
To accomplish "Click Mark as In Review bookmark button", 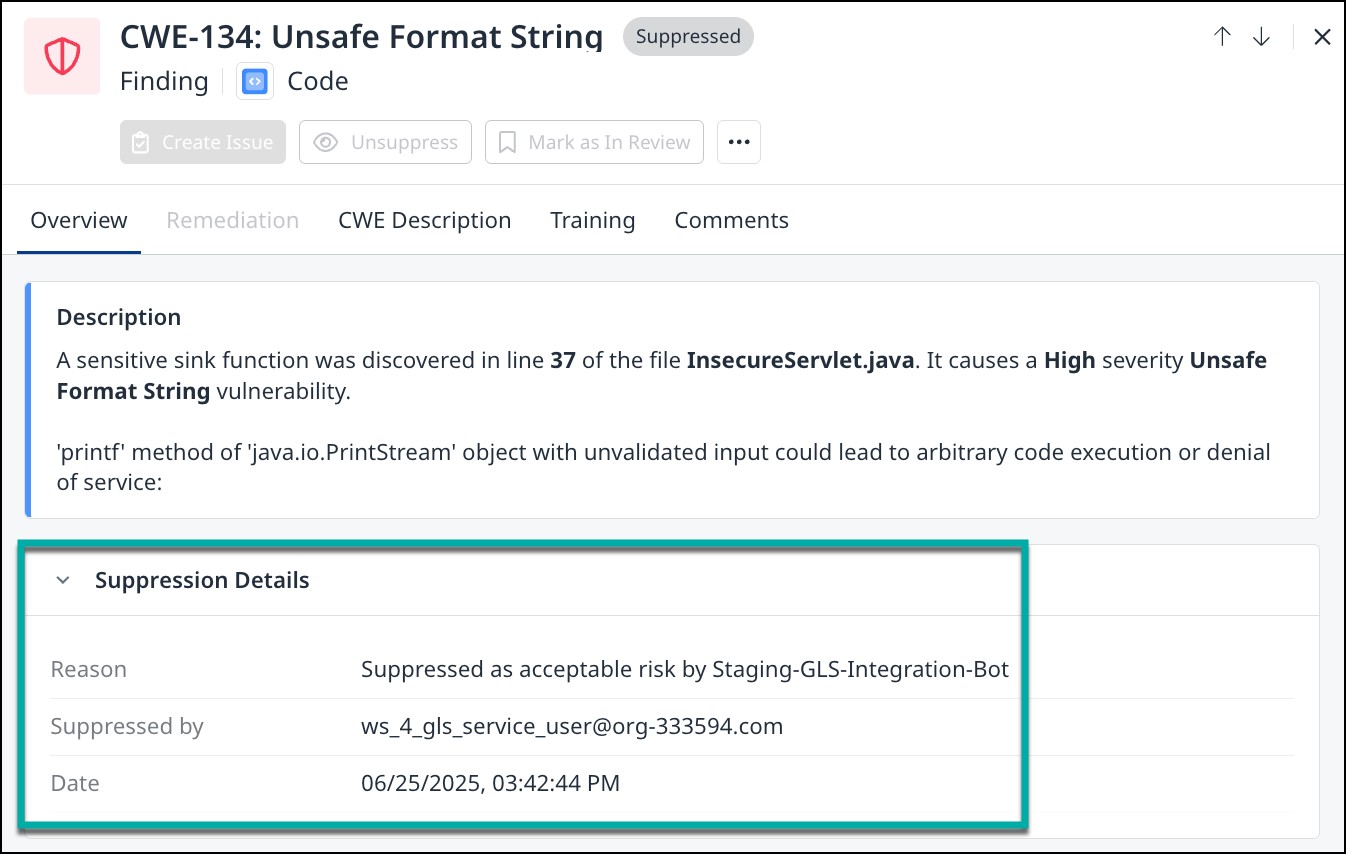I will pyautogui.click(x=594, y=142).
